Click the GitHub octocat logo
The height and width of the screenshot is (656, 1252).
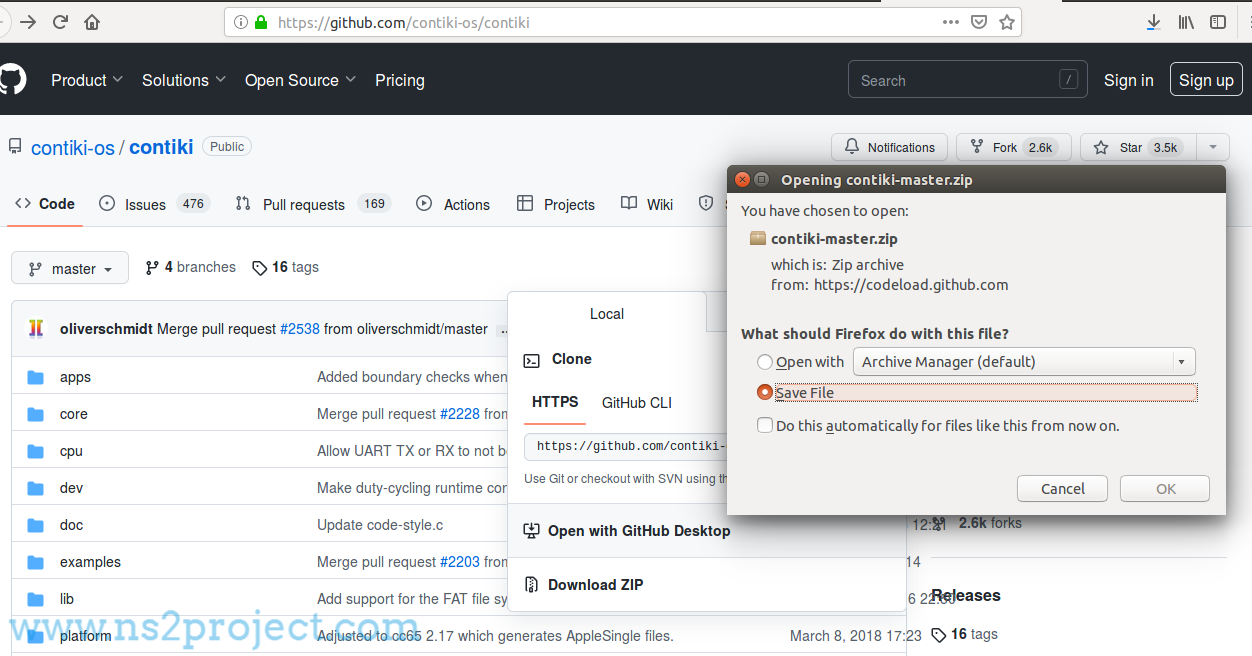pyautogui.click(x=11, y=80)
